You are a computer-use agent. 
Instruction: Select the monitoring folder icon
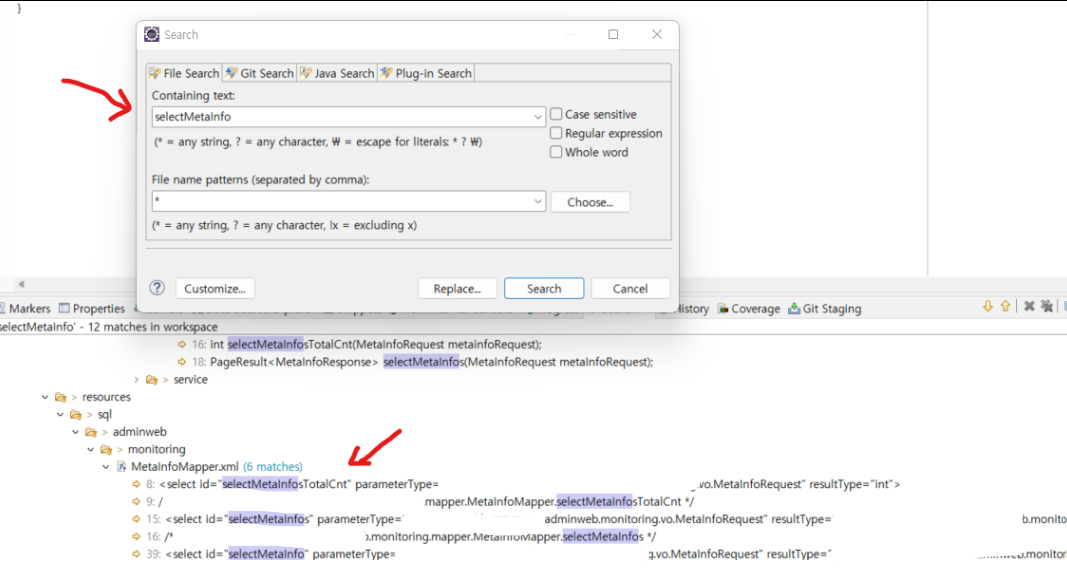point(106,450)
